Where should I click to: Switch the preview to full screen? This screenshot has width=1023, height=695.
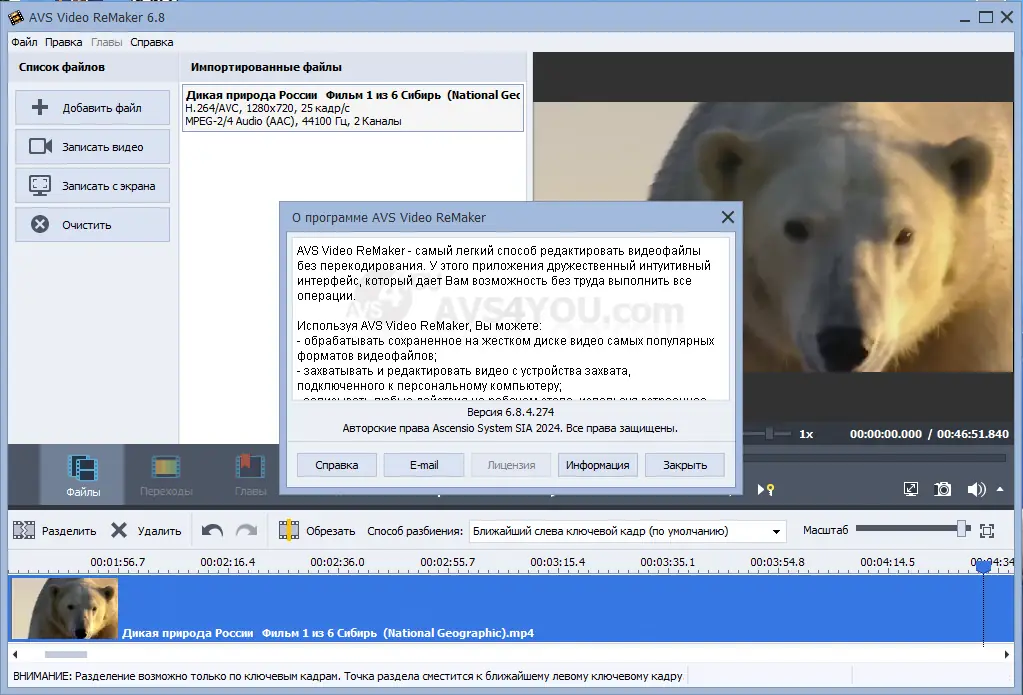(x=911, y=489)
